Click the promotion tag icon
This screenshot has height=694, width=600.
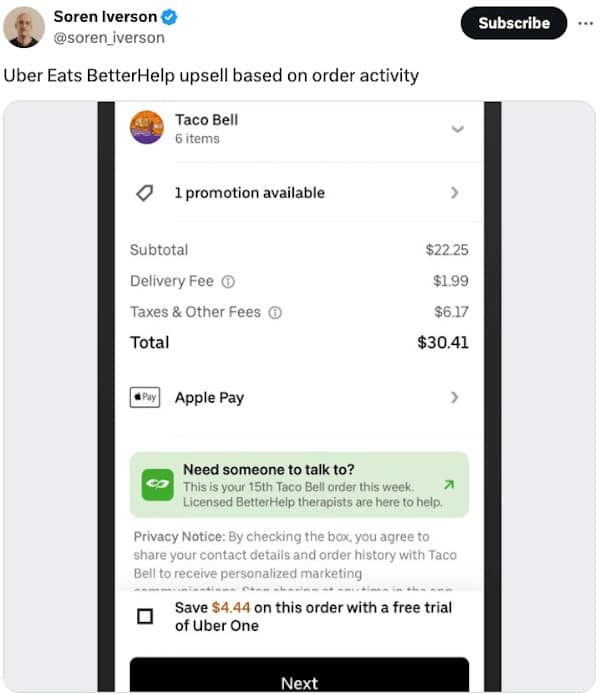click(x=144, y=193)
